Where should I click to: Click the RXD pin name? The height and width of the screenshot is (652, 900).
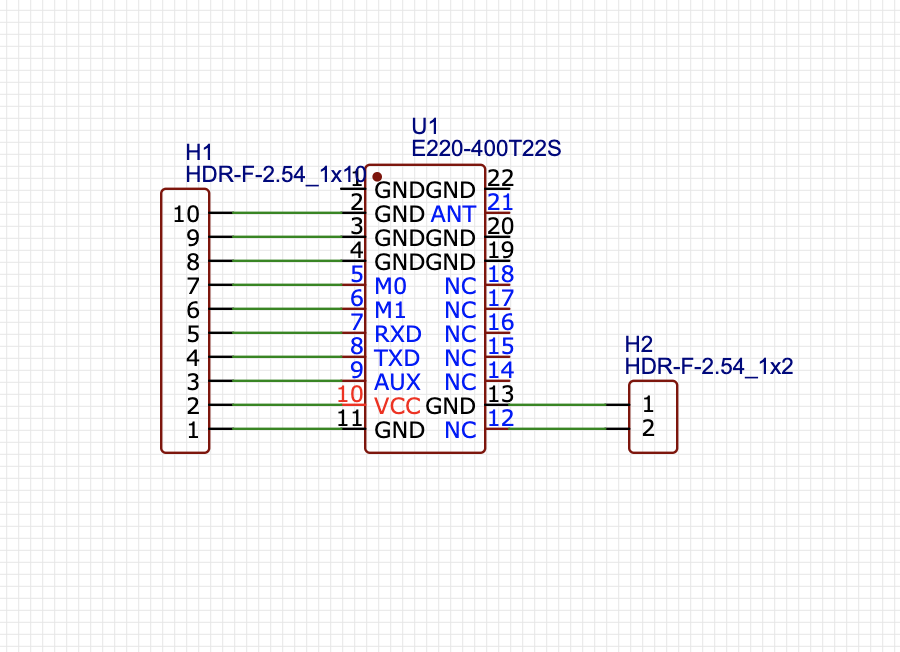pos(398,334)
